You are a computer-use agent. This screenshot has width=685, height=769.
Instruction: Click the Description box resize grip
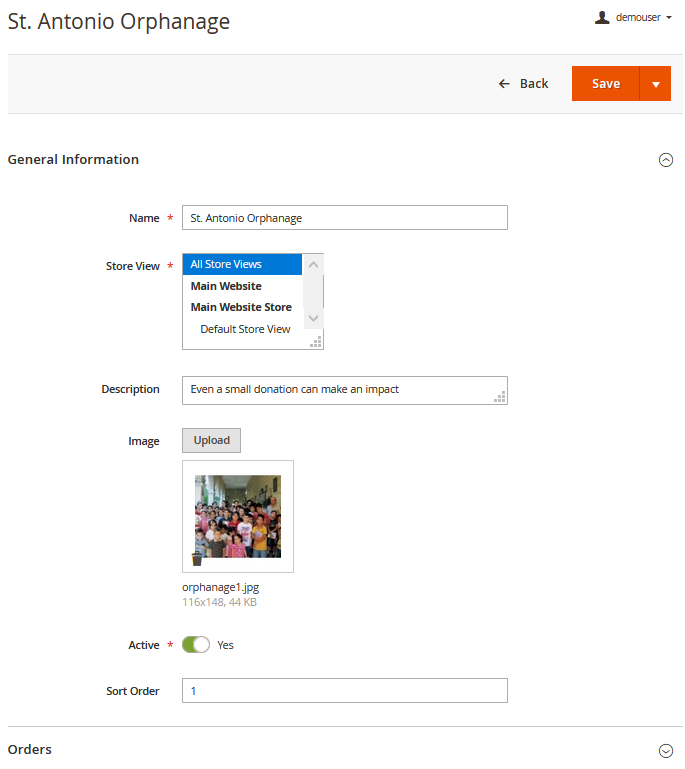tap(500, 397)
